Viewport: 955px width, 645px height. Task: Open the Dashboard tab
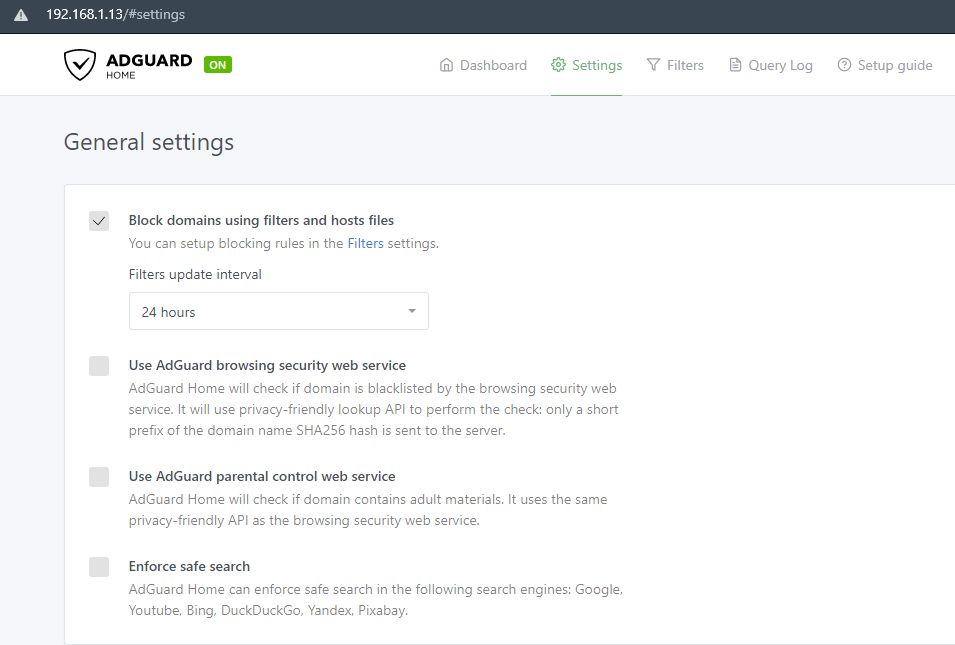(483, 65)
